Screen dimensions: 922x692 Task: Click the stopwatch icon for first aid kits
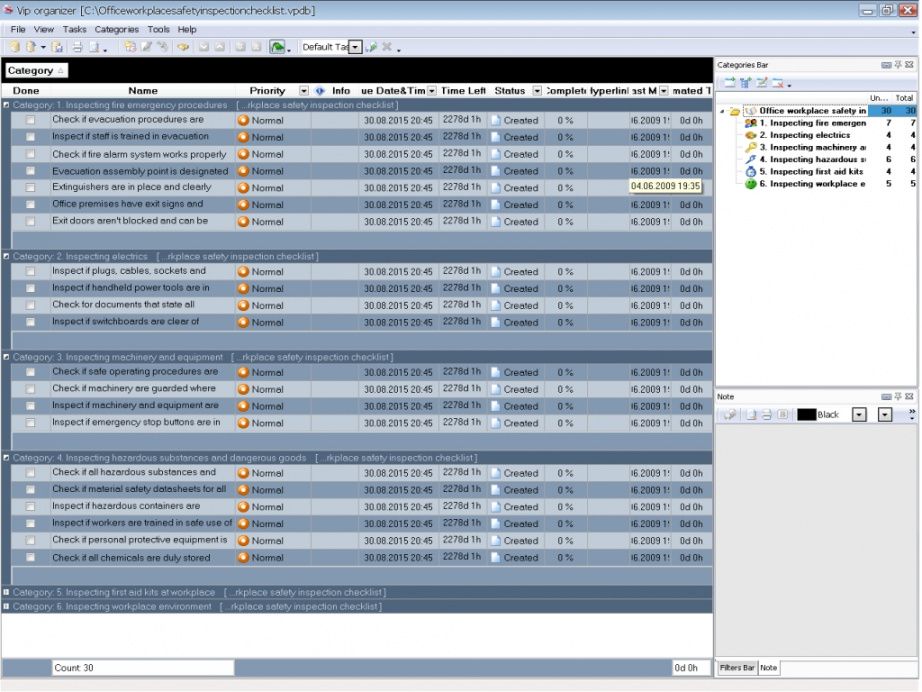[751, 172]
